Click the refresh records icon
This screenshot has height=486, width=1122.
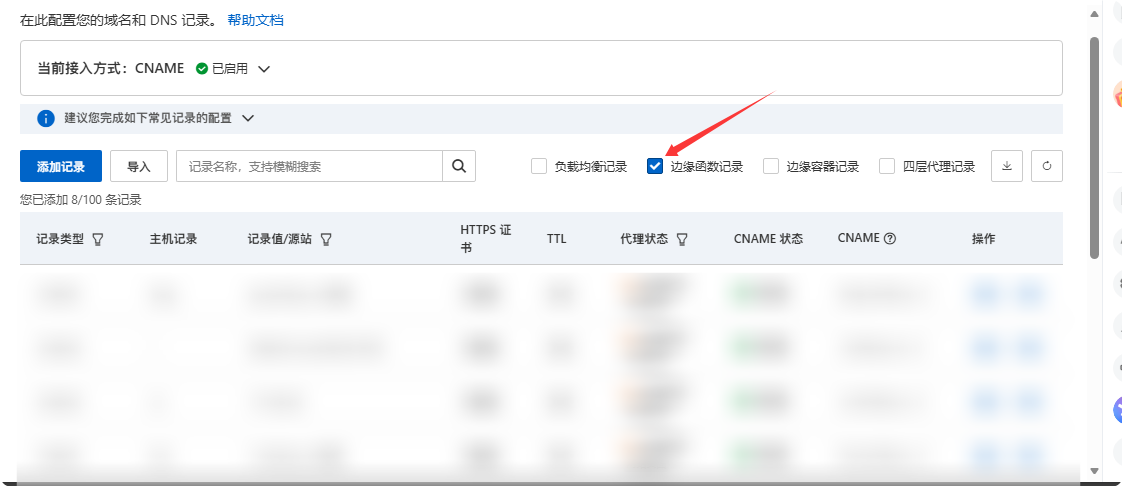coord(1047,166)
